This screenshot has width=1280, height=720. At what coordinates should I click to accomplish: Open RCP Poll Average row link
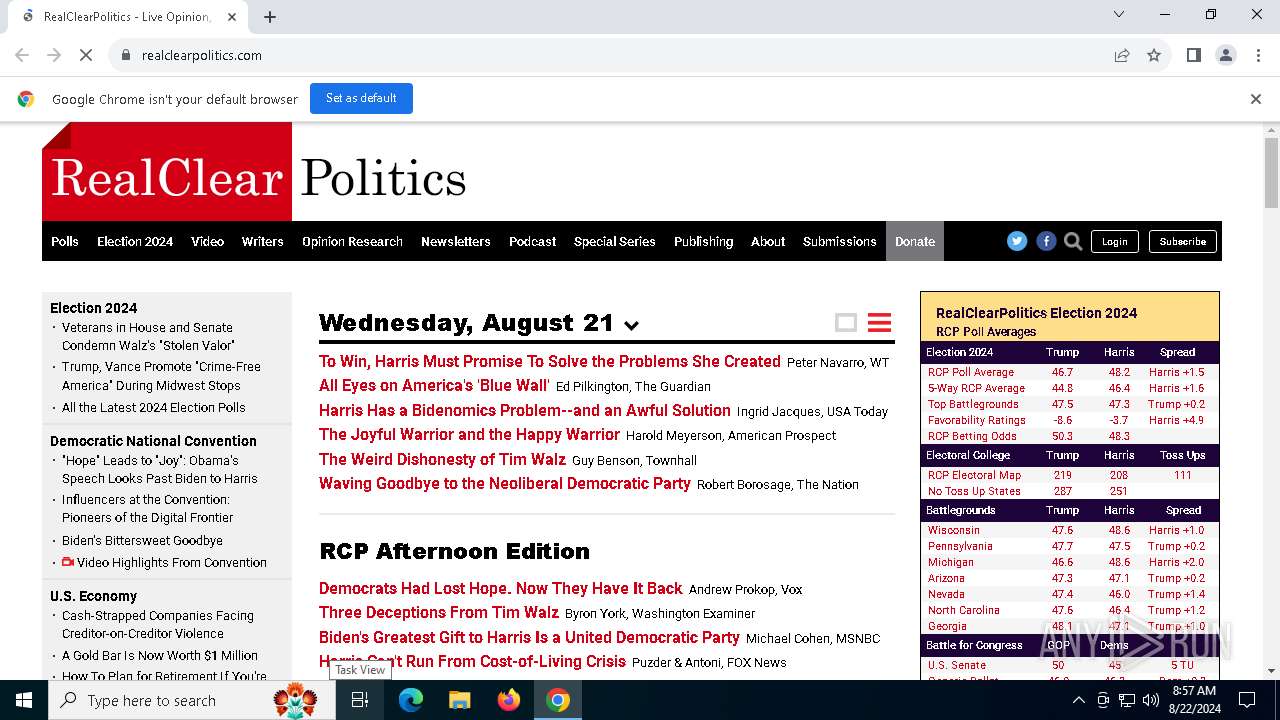point(971,372)
